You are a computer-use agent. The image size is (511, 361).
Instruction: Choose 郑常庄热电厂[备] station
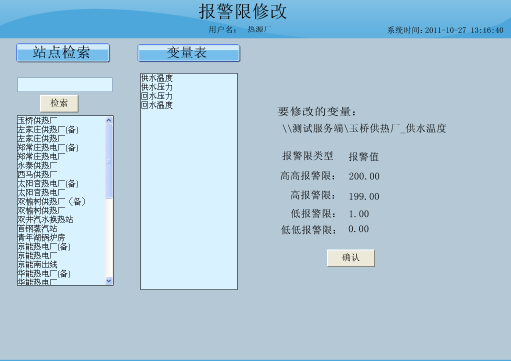(48, 147)
